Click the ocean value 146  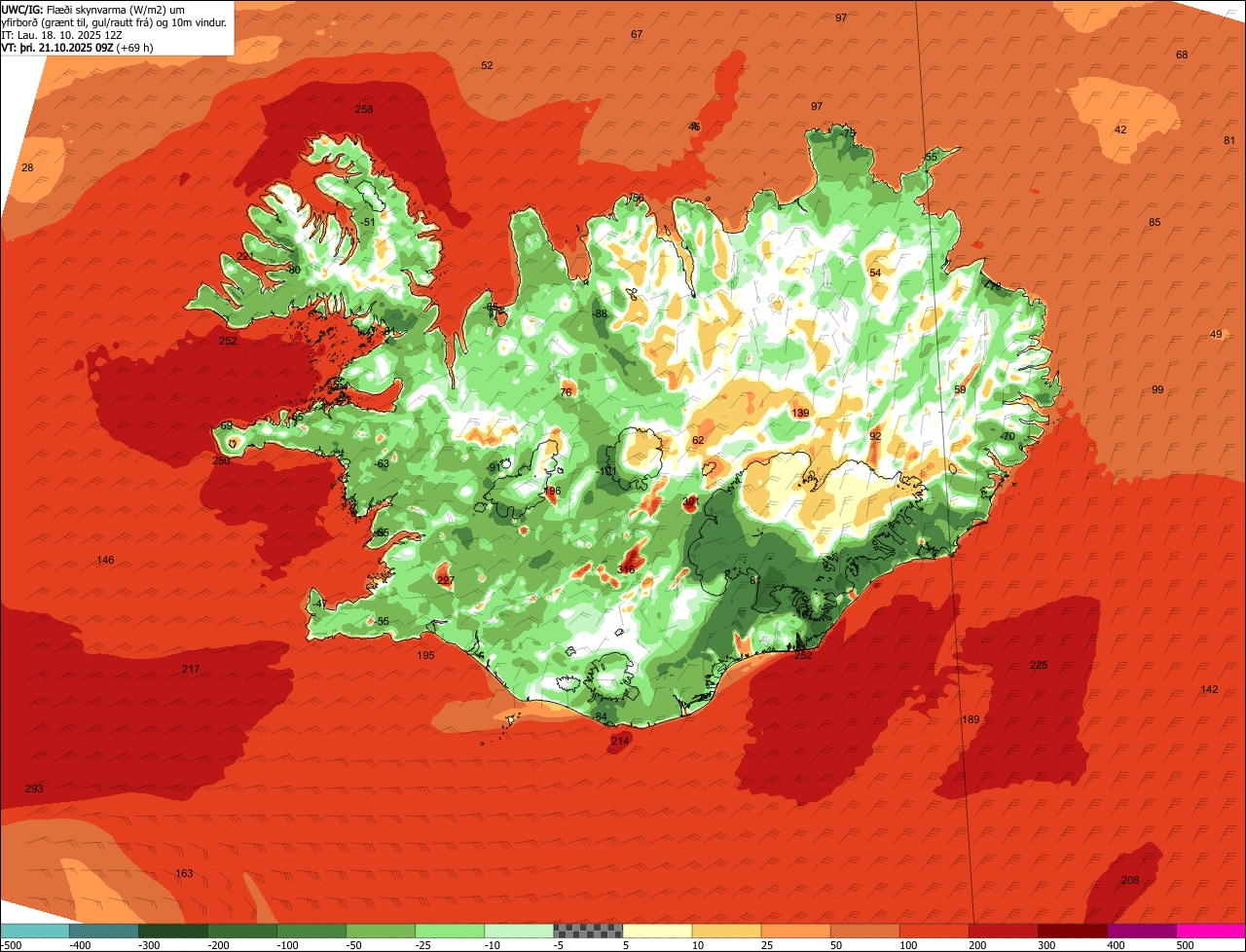pos(106,561)
